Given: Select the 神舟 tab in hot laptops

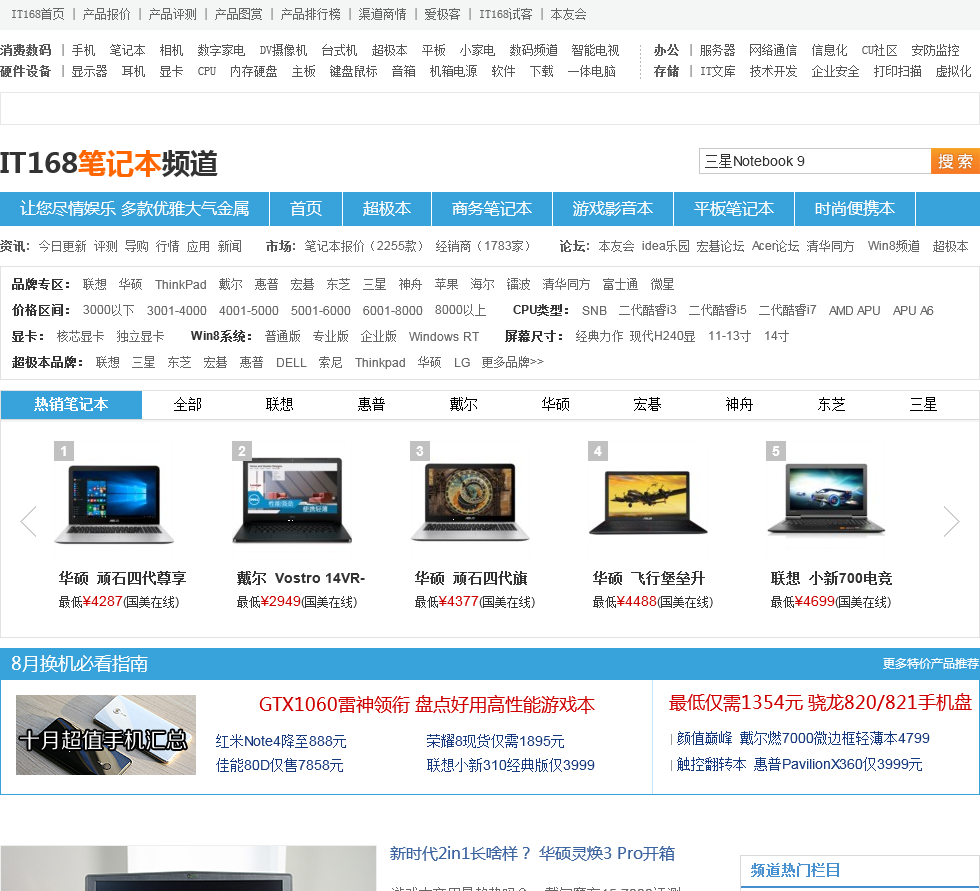Looking at the screenshot, I should click(x=739, y=405).
